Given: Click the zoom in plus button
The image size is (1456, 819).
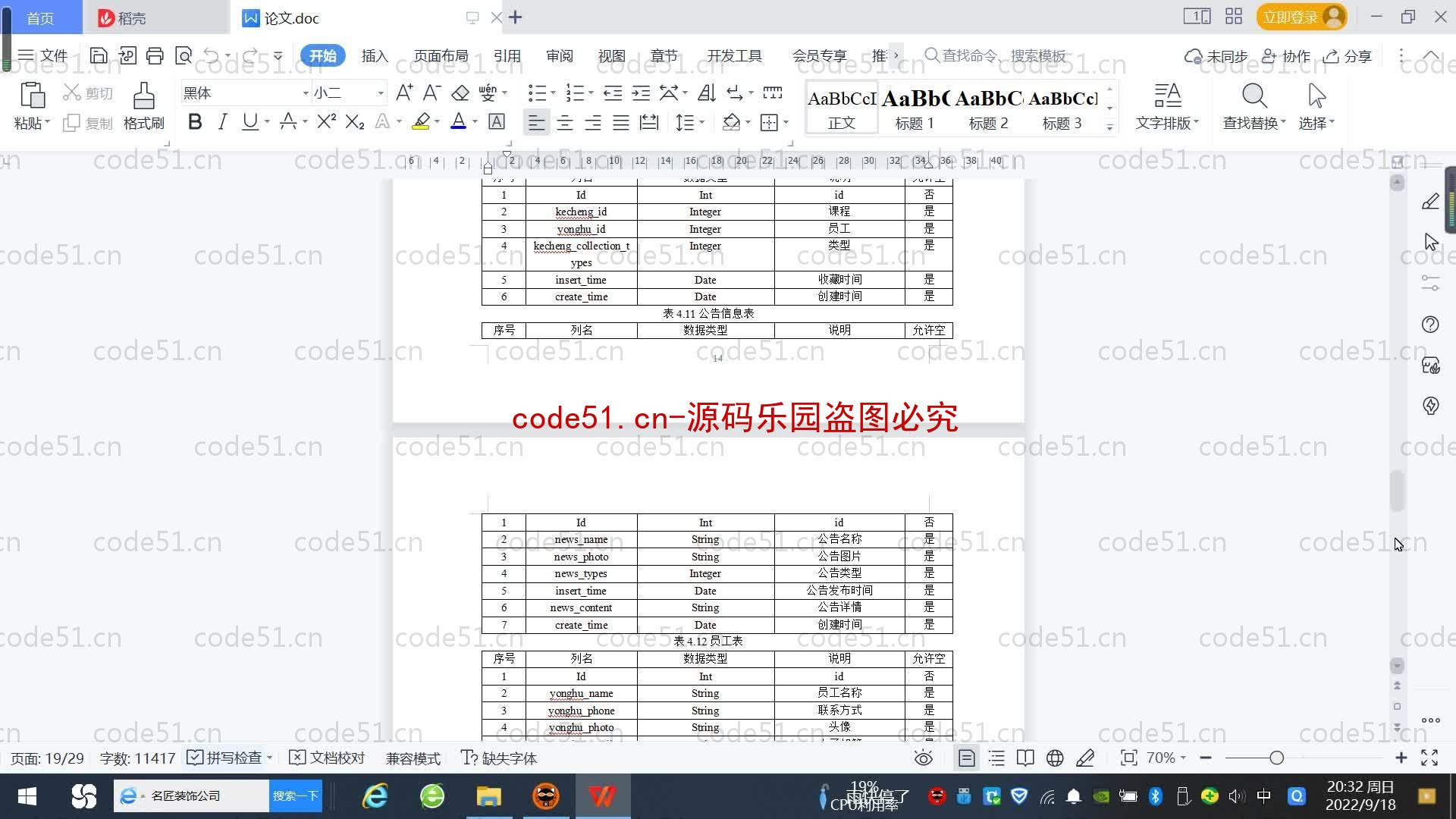Looking at the screenshot, I should pos(1401,758).
